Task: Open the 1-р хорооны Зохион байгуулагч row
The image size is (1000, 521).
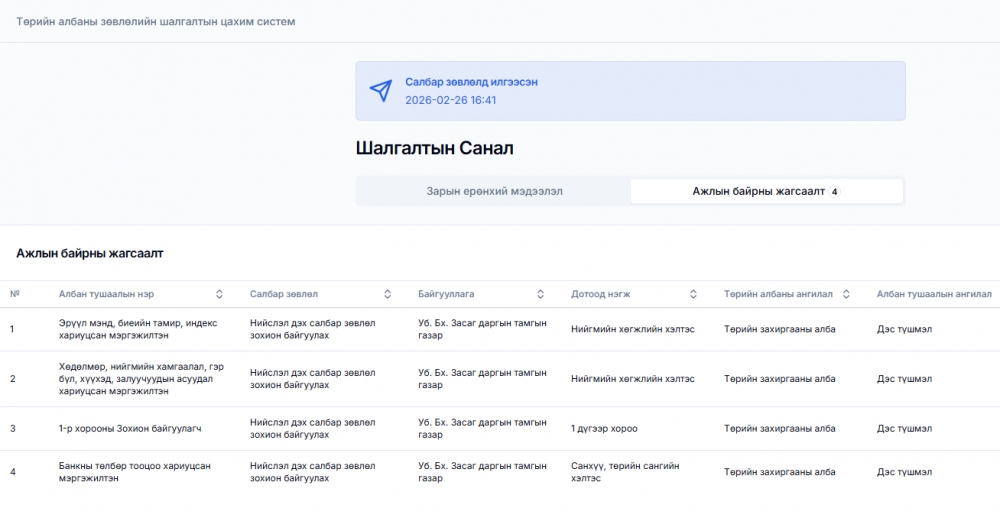Action: click(x=500, y=429)
